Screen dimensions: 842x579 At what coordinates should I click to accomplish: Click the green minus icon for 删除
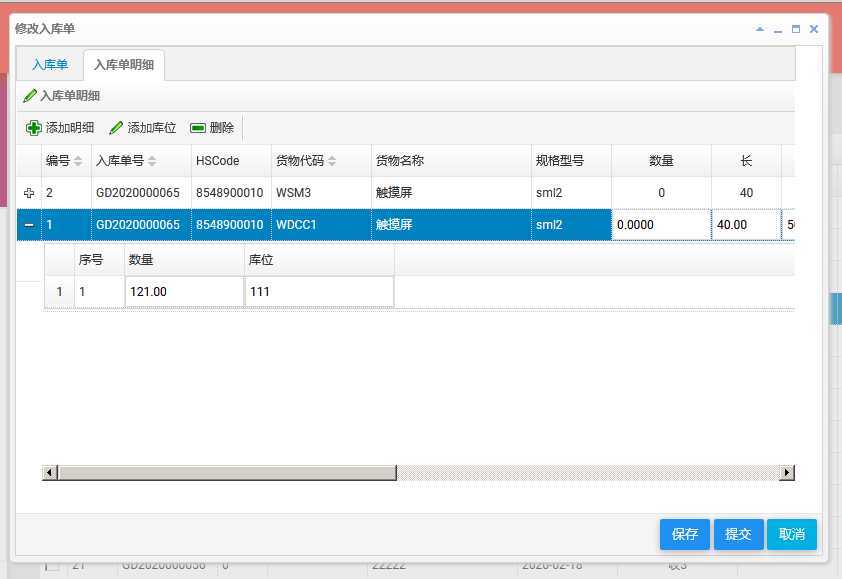[198, 128]
